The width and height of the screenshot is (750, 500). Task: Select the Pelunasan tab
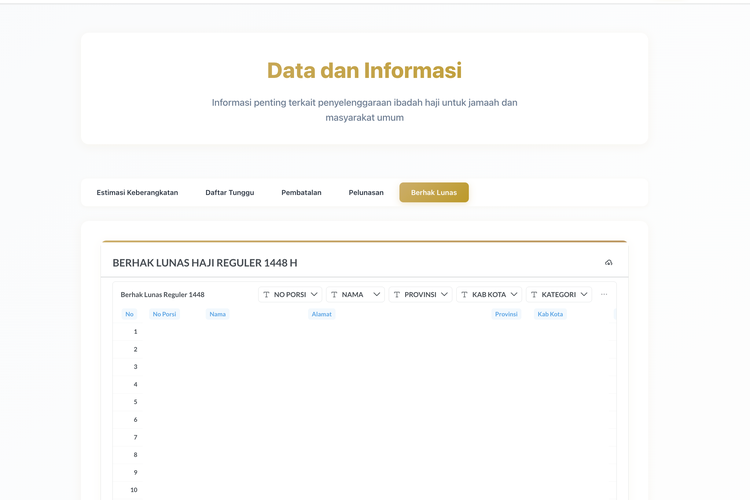(x=366, y=192)
